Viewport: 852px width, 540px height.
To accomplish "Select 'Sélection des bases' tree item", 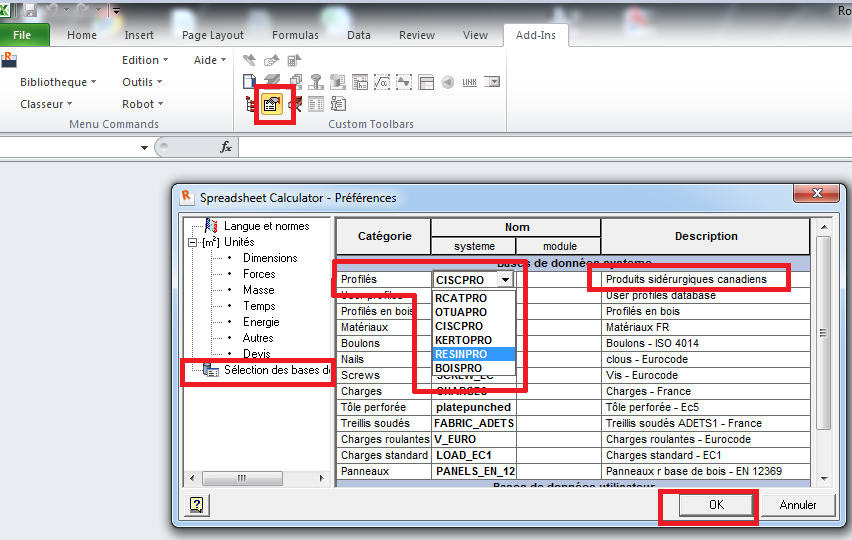I will [277, 370].
